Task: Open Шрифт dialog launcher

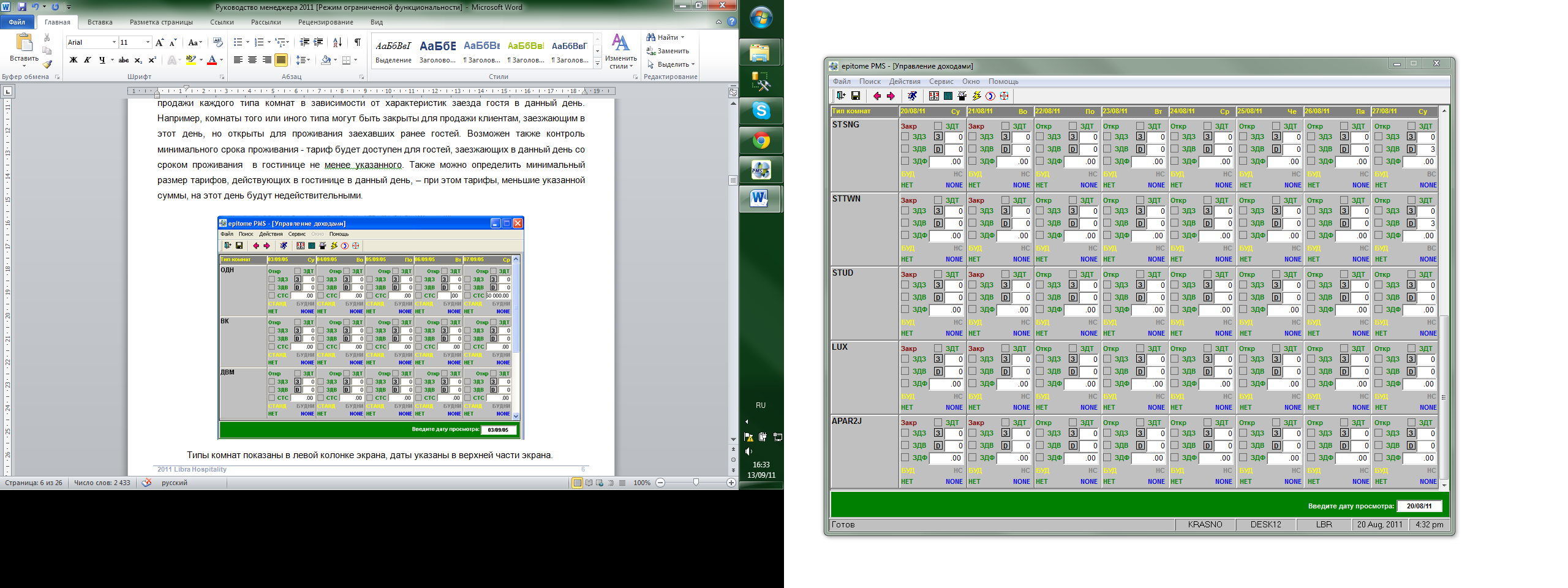Action: click(x=222, y=77)
